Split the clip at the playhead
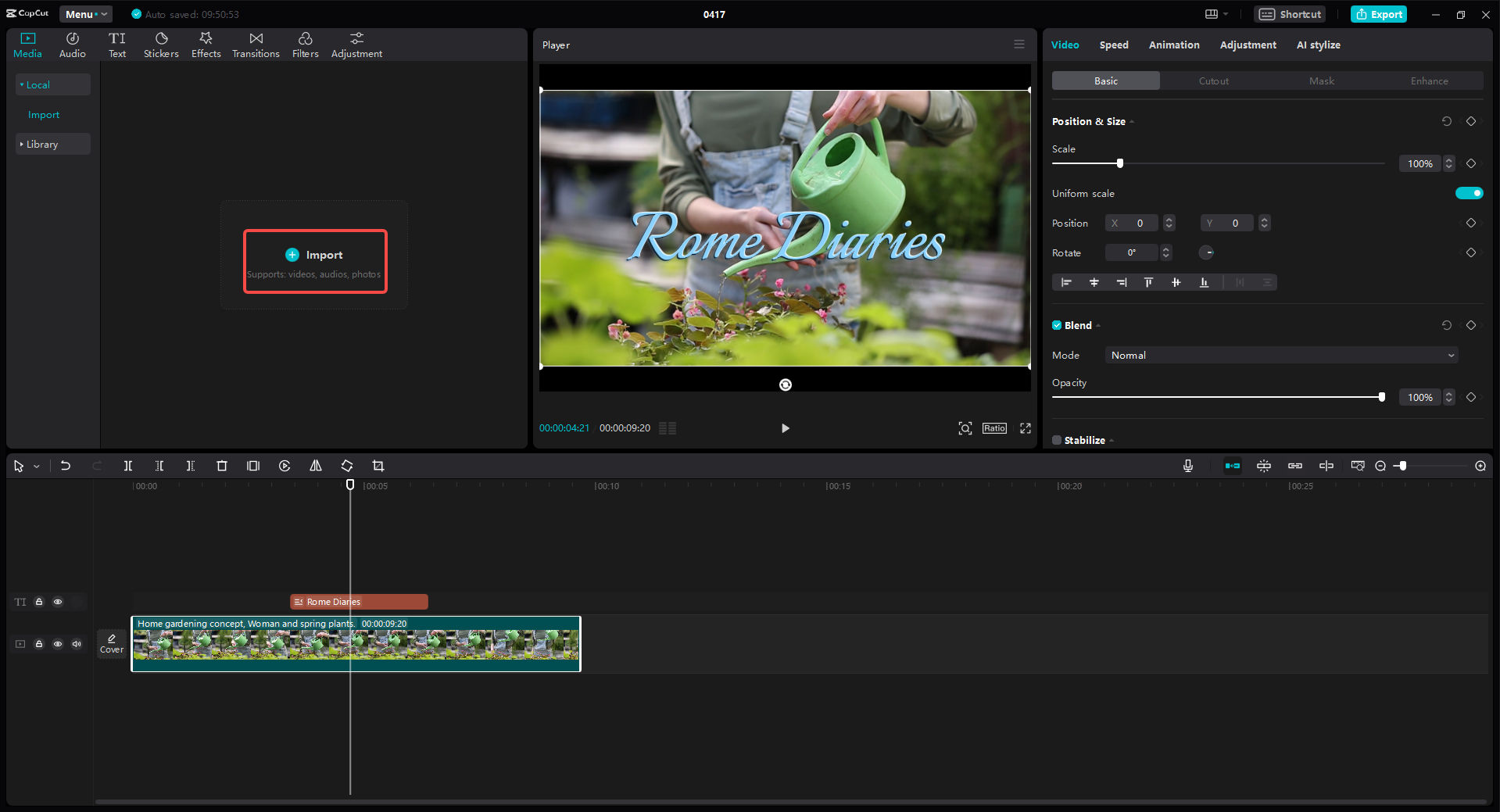The height and width of the screenshot is (812, 1500). [x=128, y=465]
